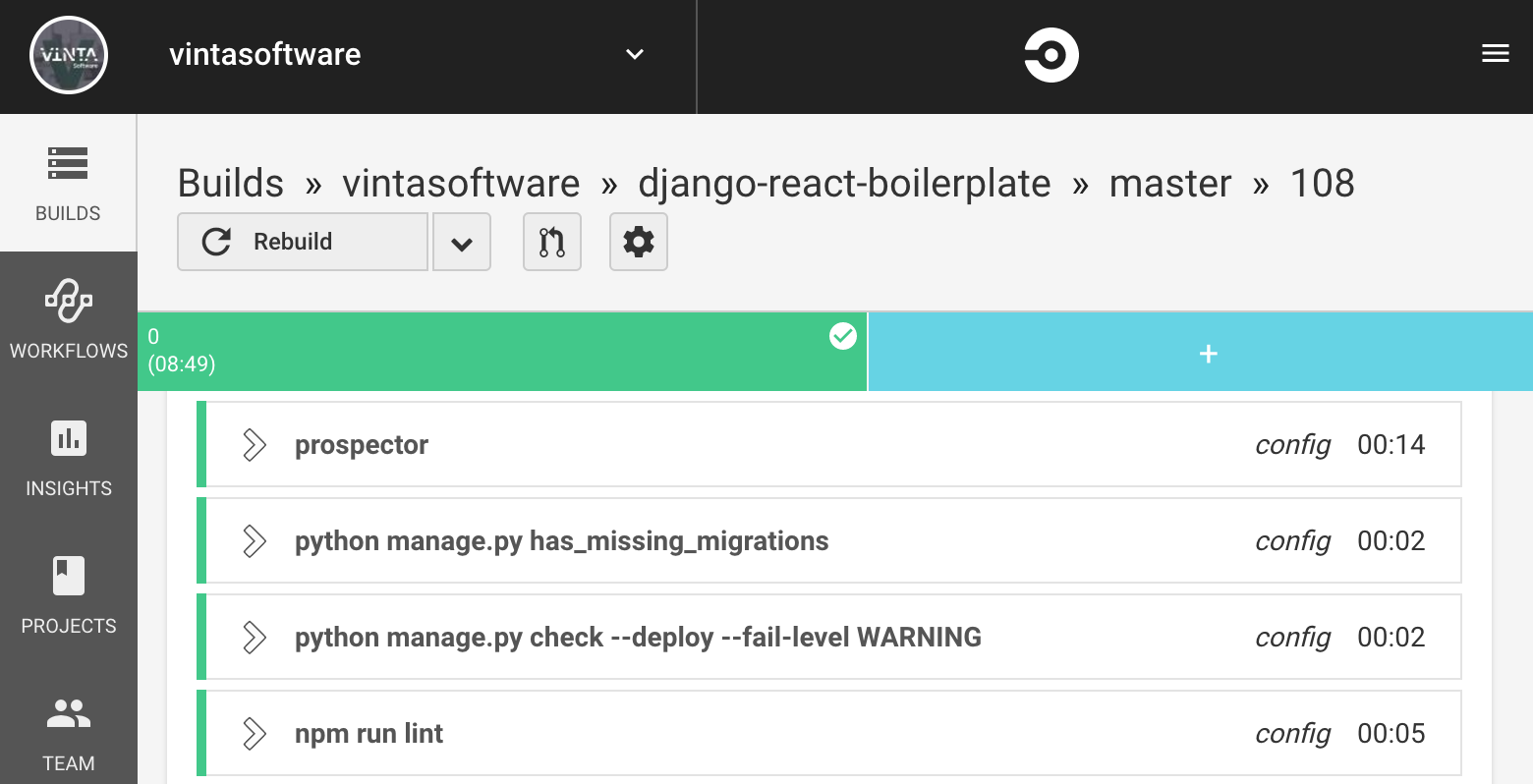
Task: Click the Rebuild button
Action: tap(303, 242)
